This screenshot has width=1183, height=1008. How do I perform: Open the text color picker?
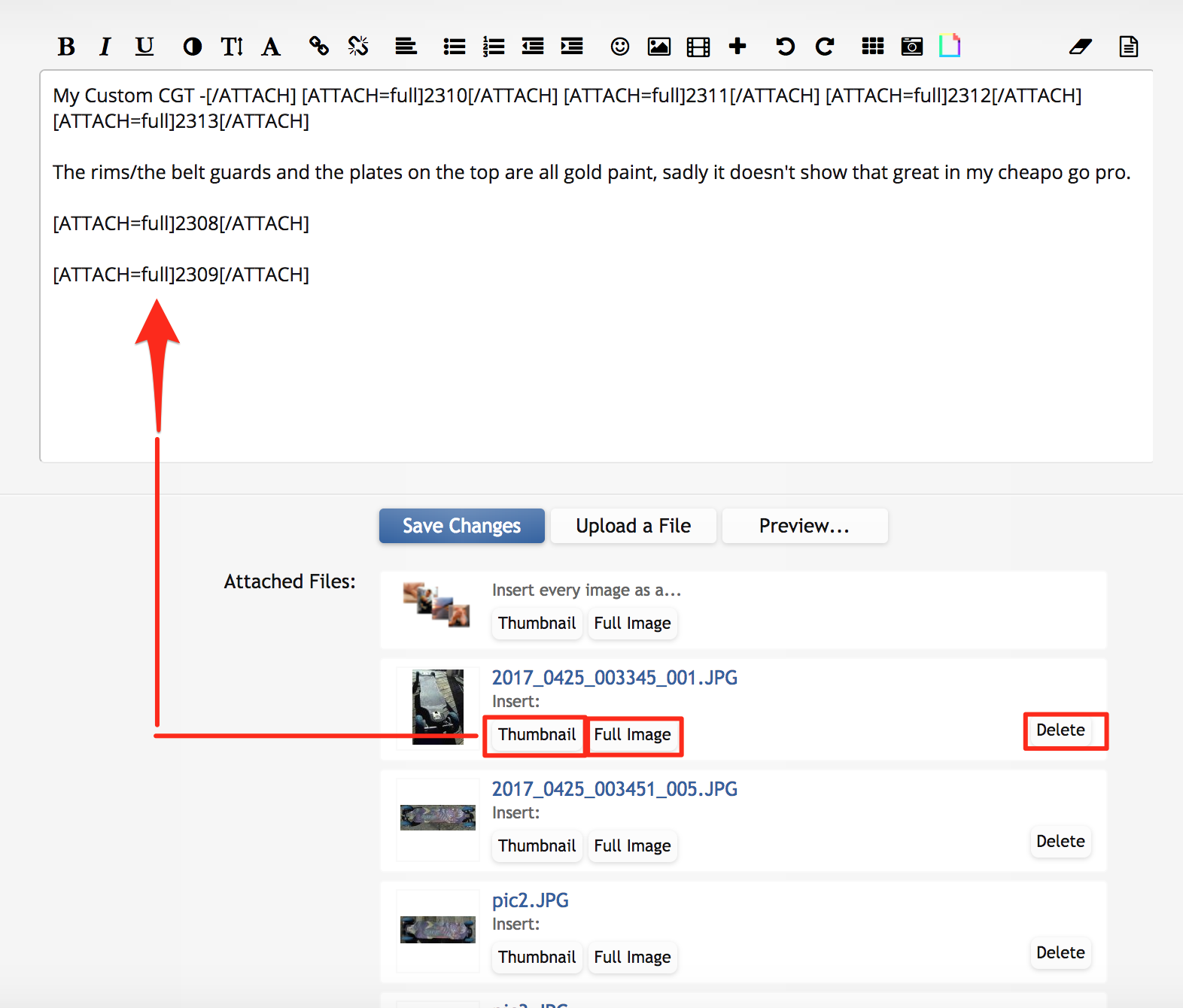tap(192, 47)
